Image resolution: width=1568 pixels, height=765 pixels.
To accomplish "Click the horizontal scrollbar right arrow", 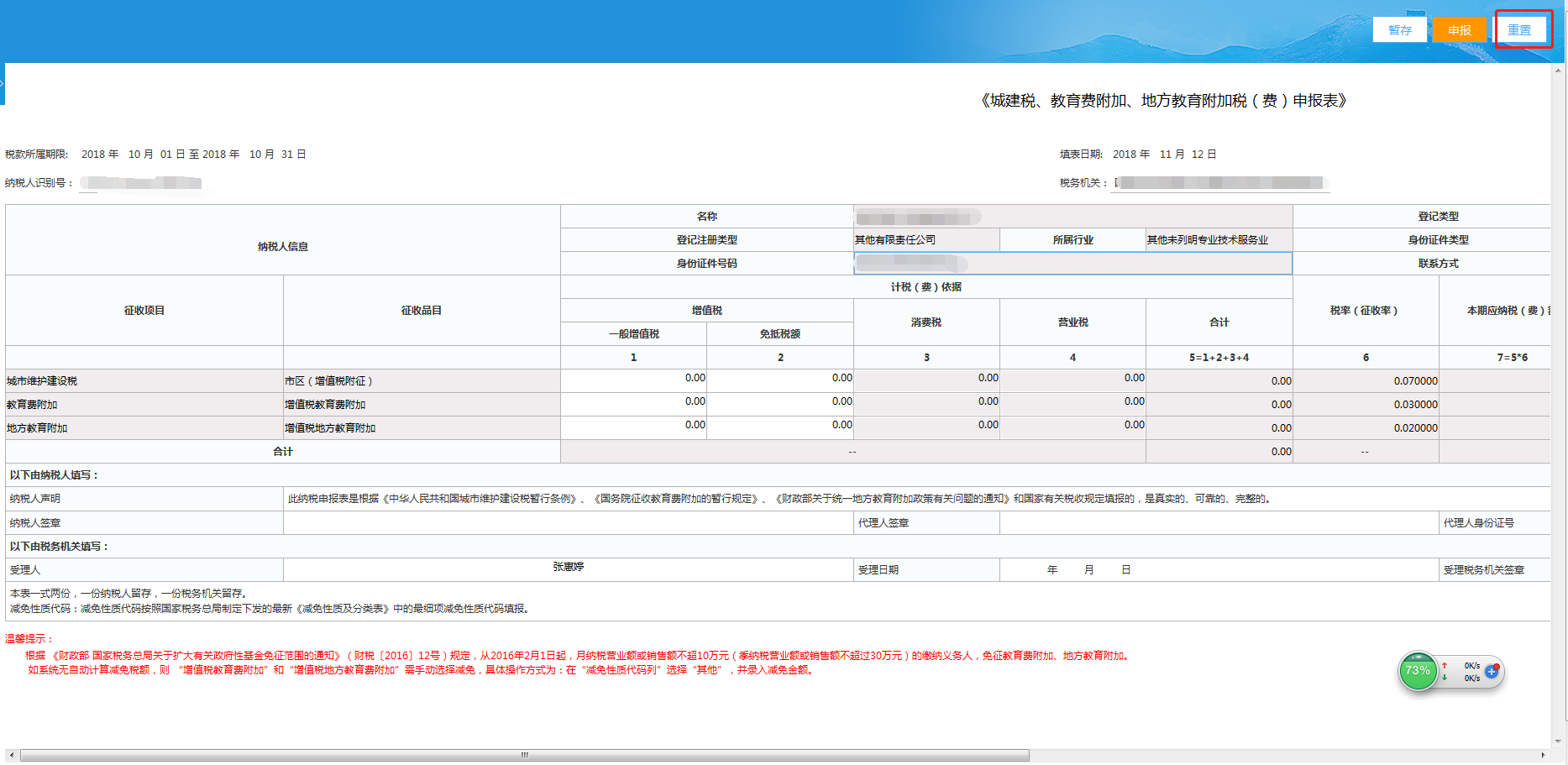I will 1543,756.
